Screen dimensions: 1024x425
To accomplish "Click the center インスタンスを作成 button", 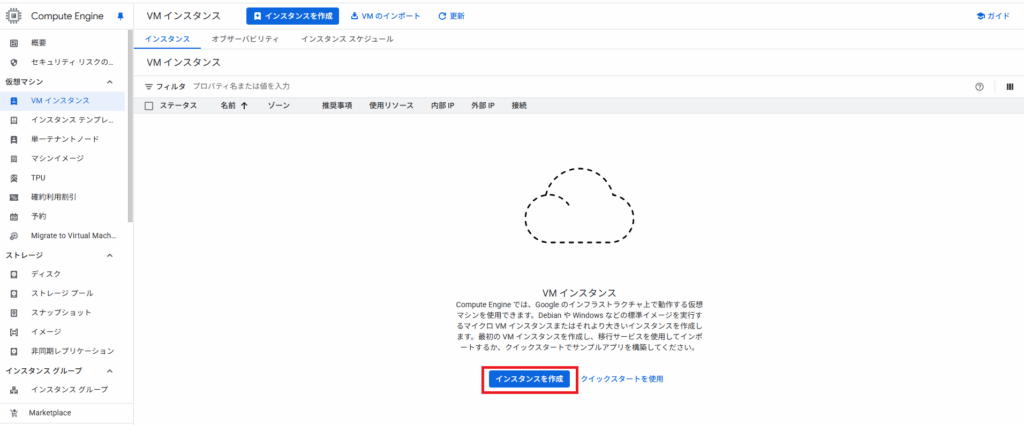I will 530,379.
